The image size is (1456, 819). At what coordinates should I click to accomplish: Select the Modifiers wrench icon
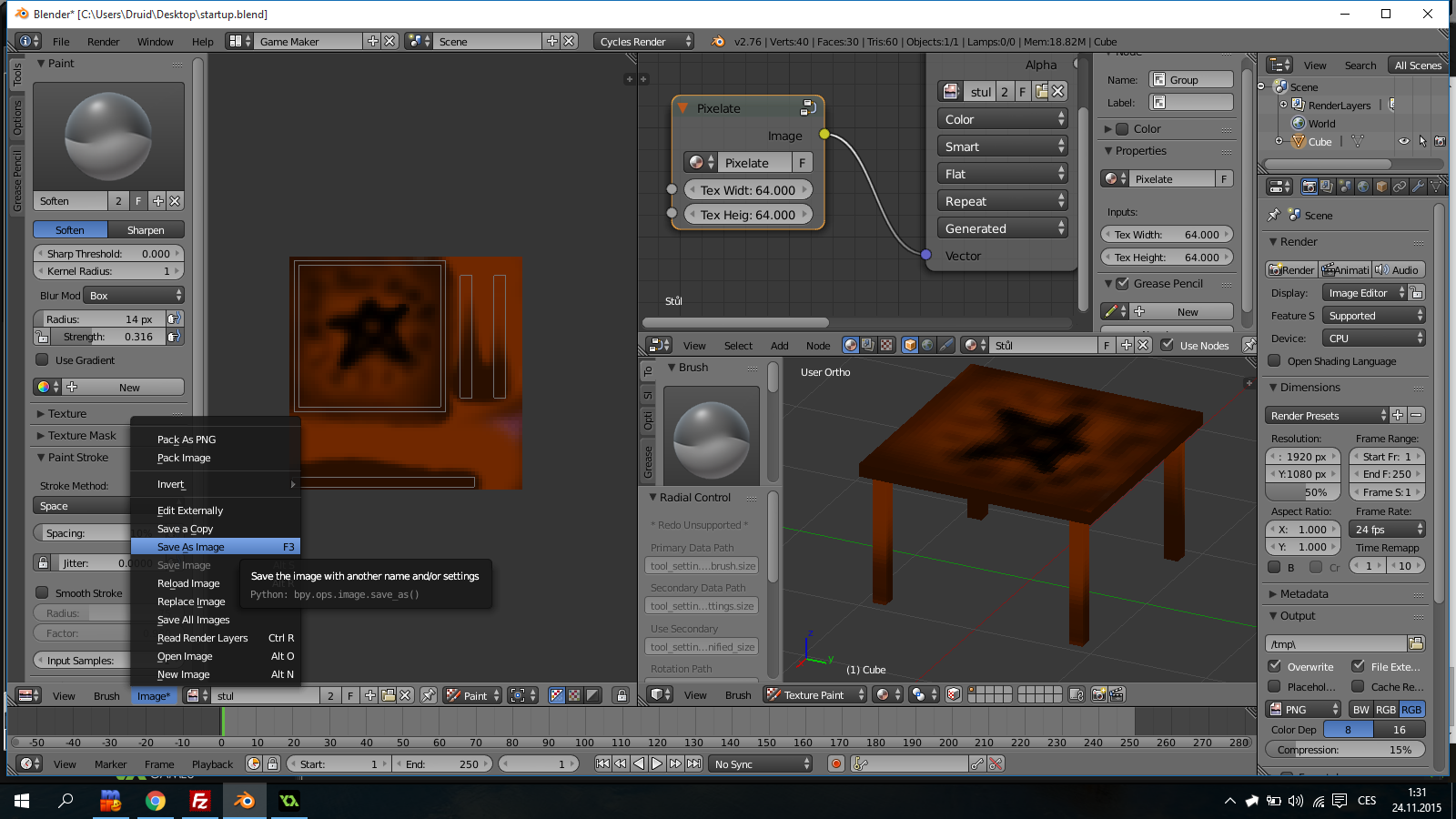1418,187
